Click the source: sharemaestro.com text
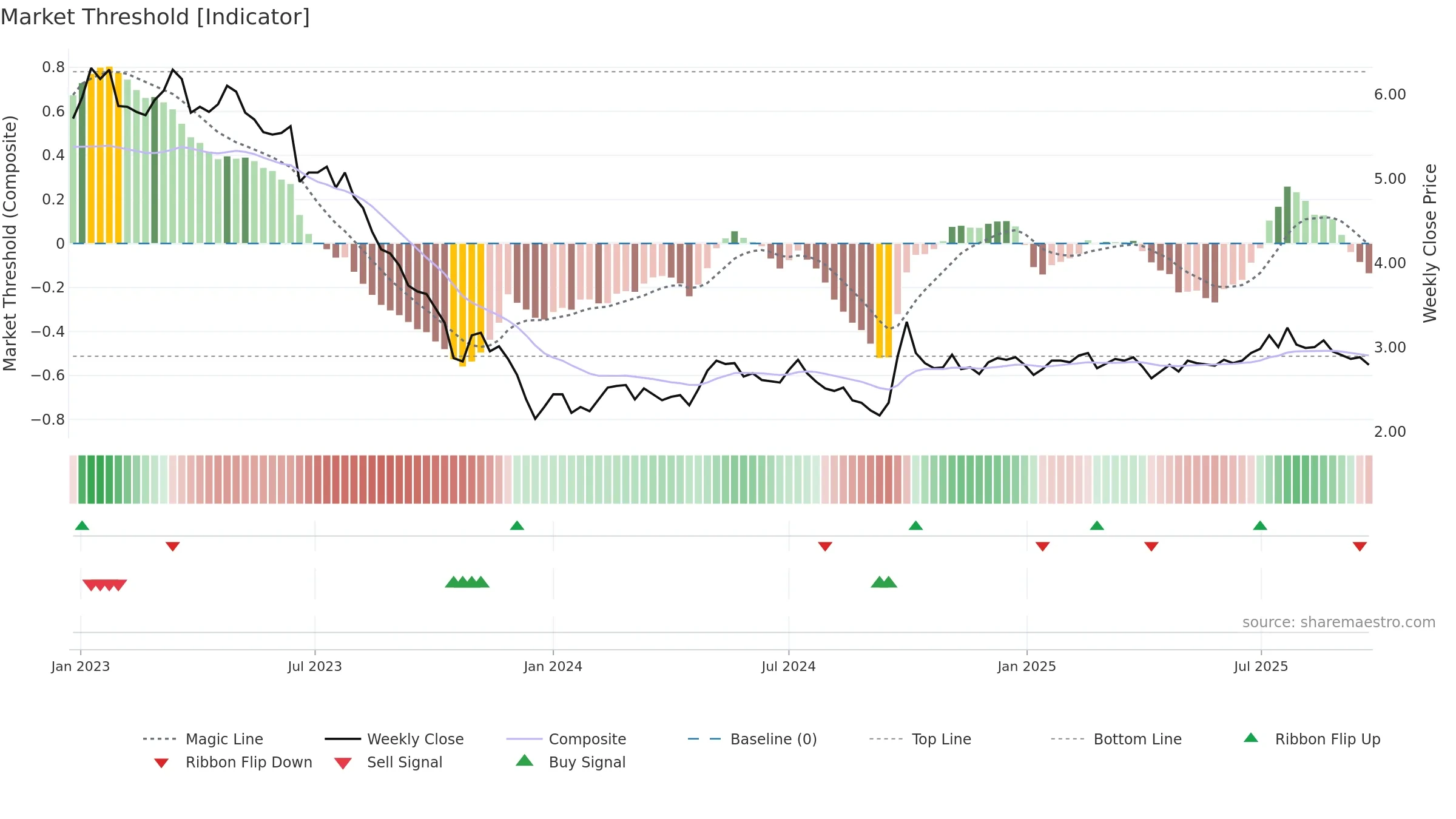 pyautogui.click(x=1339, y=622)
